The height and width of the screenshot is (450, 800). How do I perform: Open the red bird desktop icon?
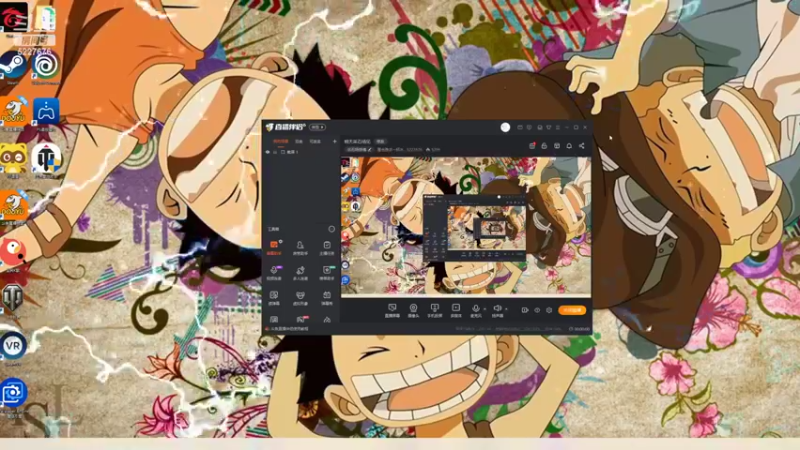pos(13,254)
